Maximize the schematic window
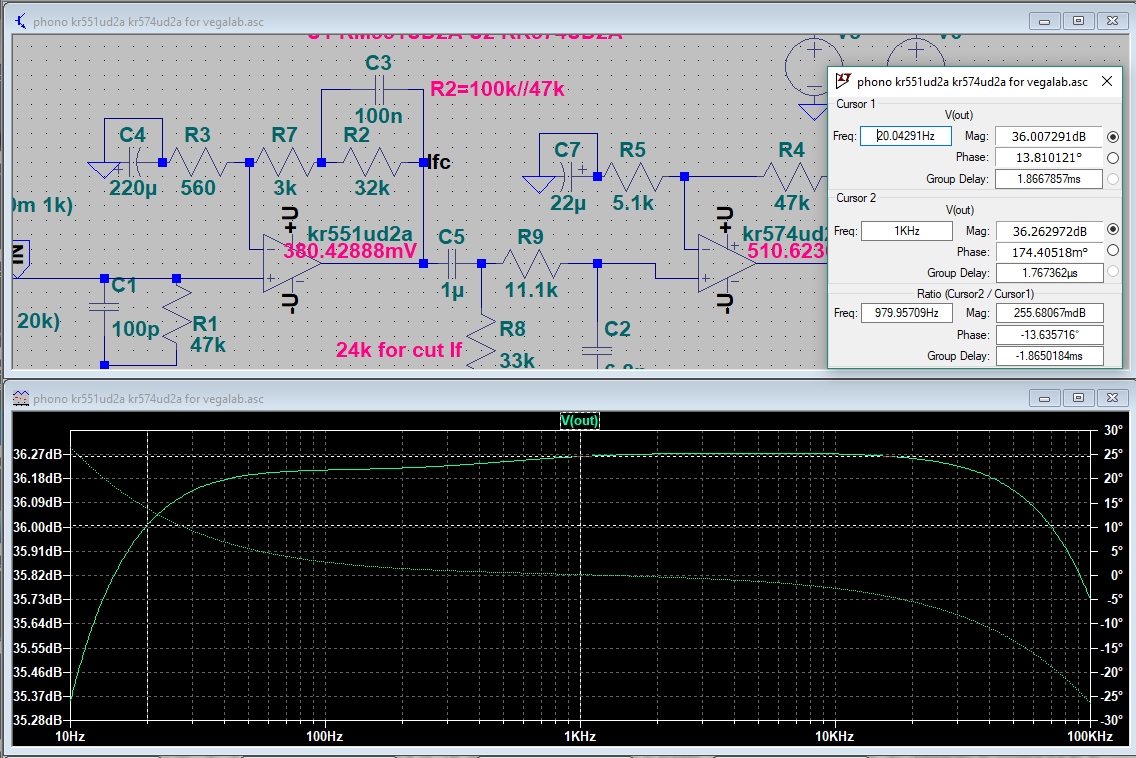 pos(1078,21)
